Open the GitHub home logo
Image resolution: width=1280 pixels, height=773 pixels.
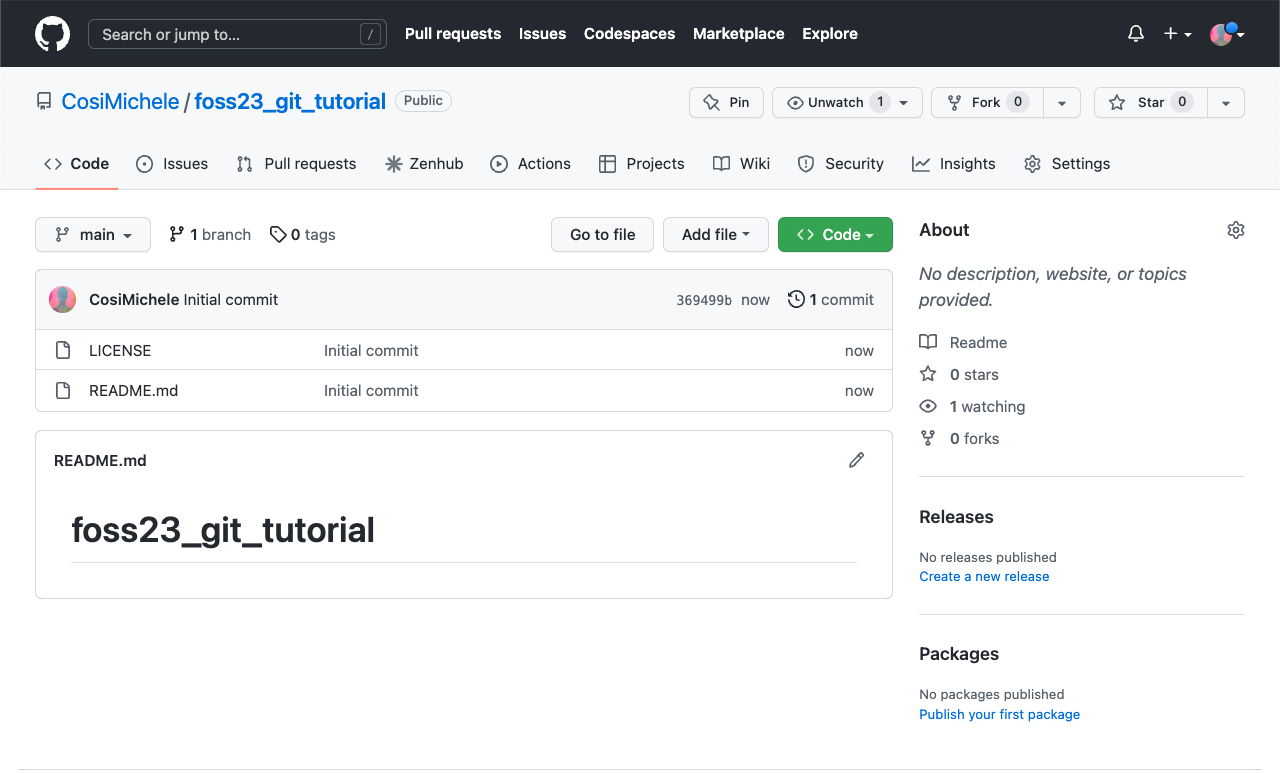click(53, 34)
